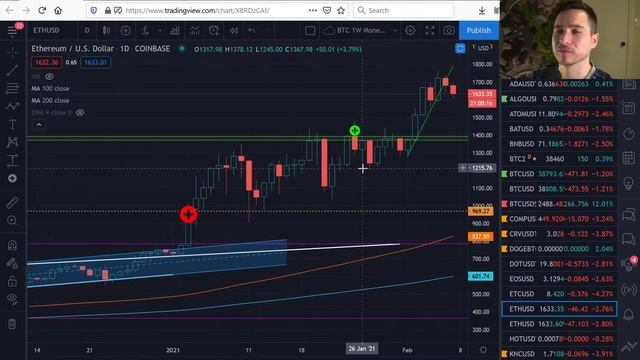Change the USD price scale currency
This screenshot has height=360, width=640.
483,48
